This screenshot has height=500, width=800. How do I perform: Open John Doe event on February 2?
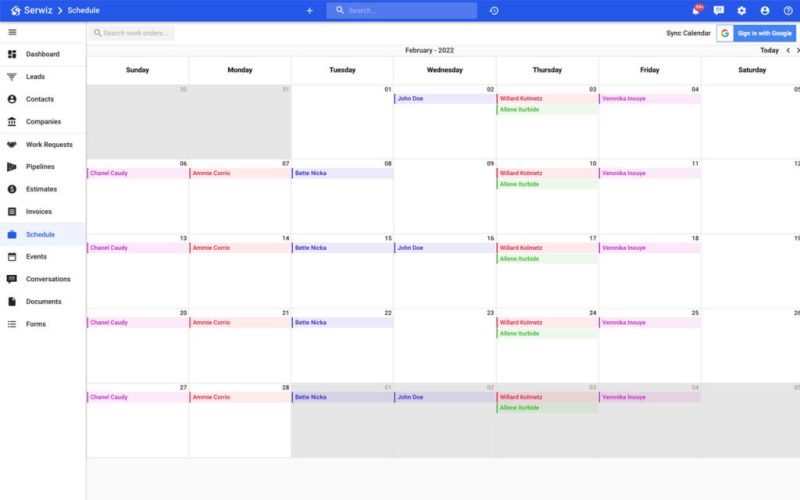pyautogui.click(x=444, y=99)
